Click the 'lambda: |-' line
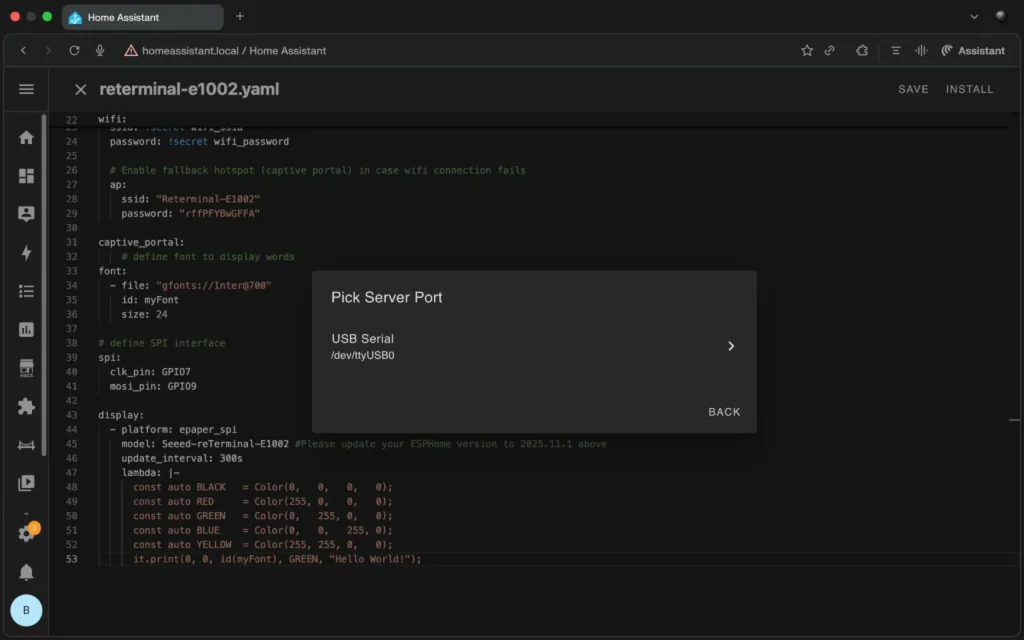The width and height of the screenshot is (1024, 640). click(x=150, y=473)
